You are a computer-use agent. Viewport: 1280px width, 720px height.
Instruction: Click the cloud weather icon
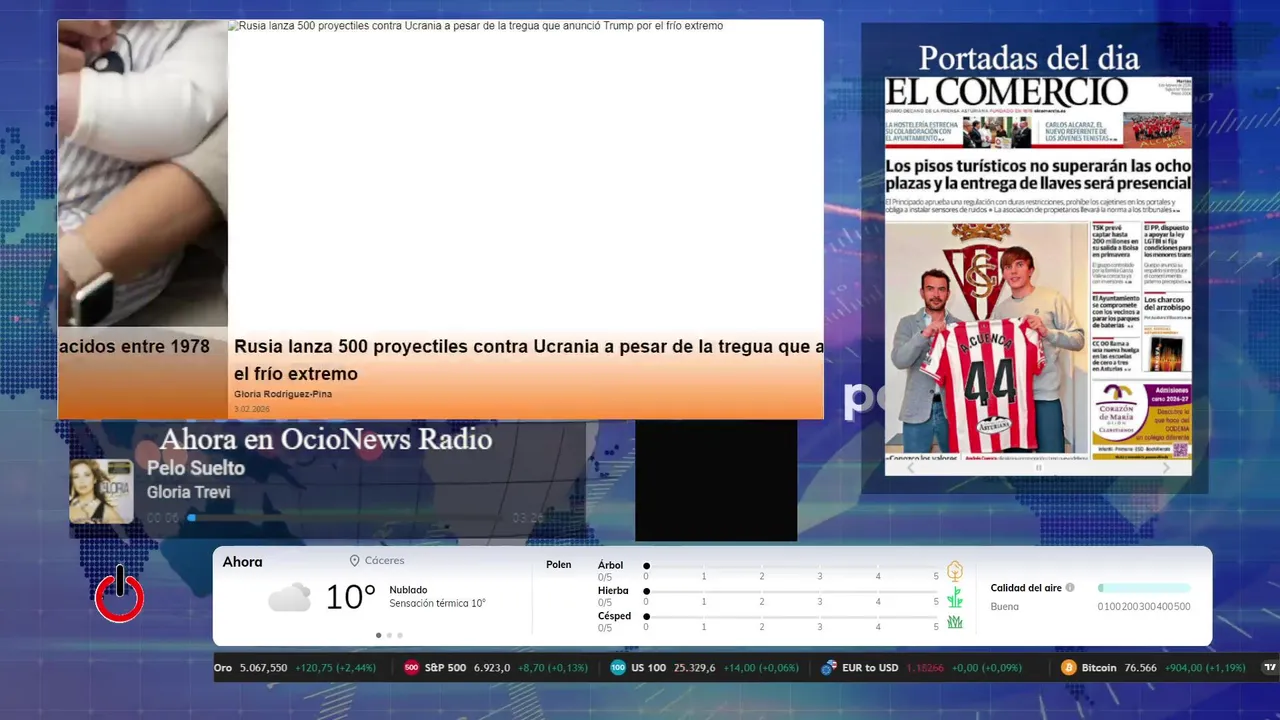coord(289,598)
